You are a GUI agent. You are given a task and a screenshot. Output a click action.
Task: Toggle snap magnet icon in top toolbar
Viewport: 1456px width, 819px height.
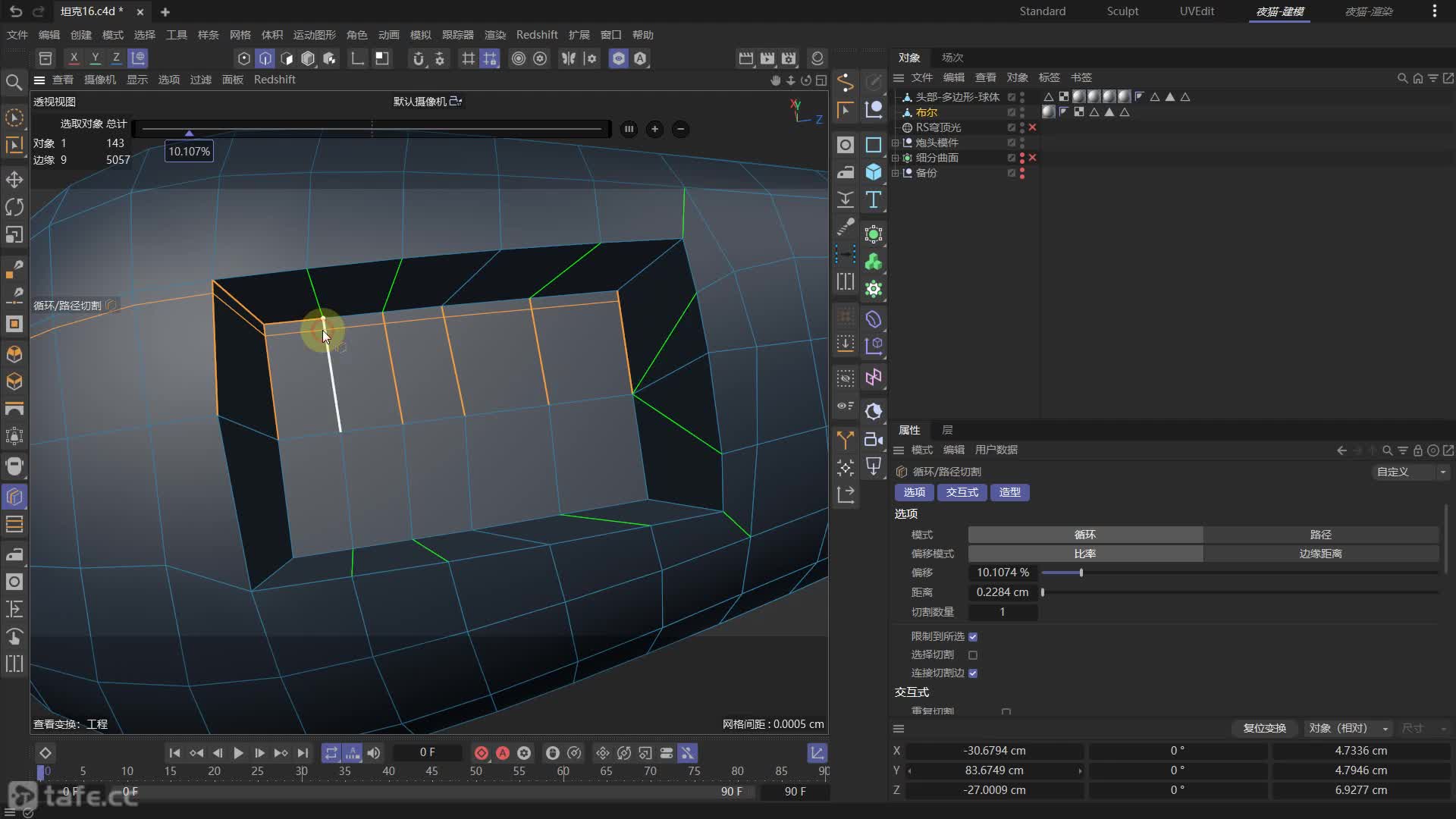coord(418,58)
